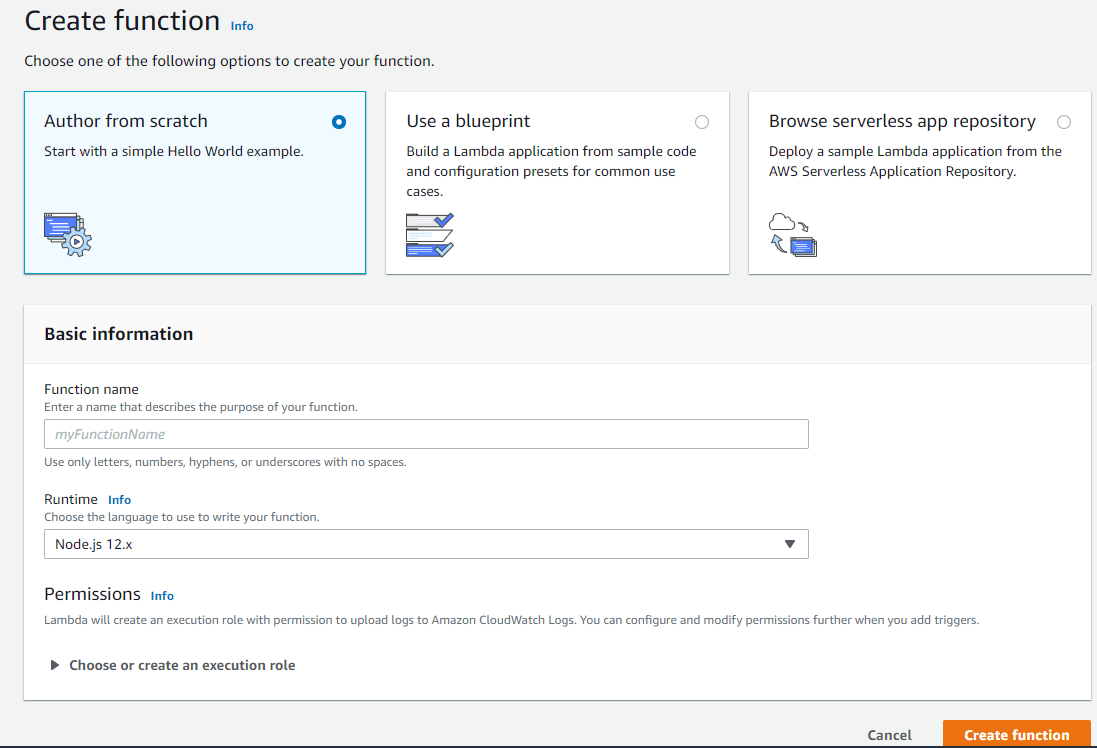Open Info link next to Runtime
Image resolution: width=1097 pixels, height=748 pixels.
(x=119, y=500)
